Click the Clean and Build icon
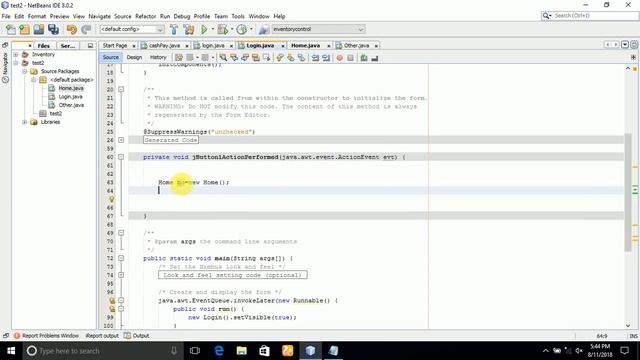Viewport: 640px width, 360px height. (x=189, y=29)
